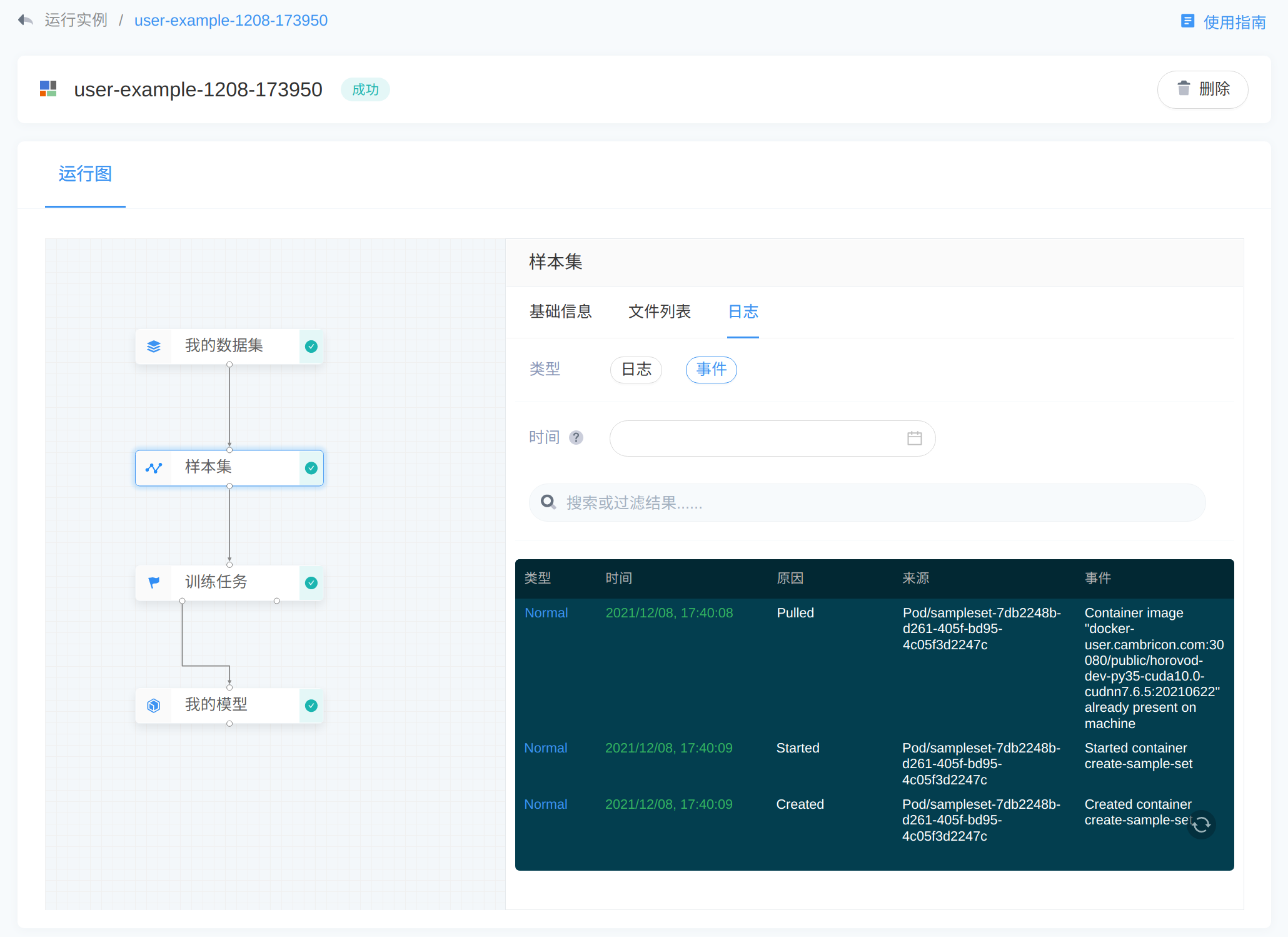
Task: Select the 事件 type filter pill
Action: tap(711, 369)
